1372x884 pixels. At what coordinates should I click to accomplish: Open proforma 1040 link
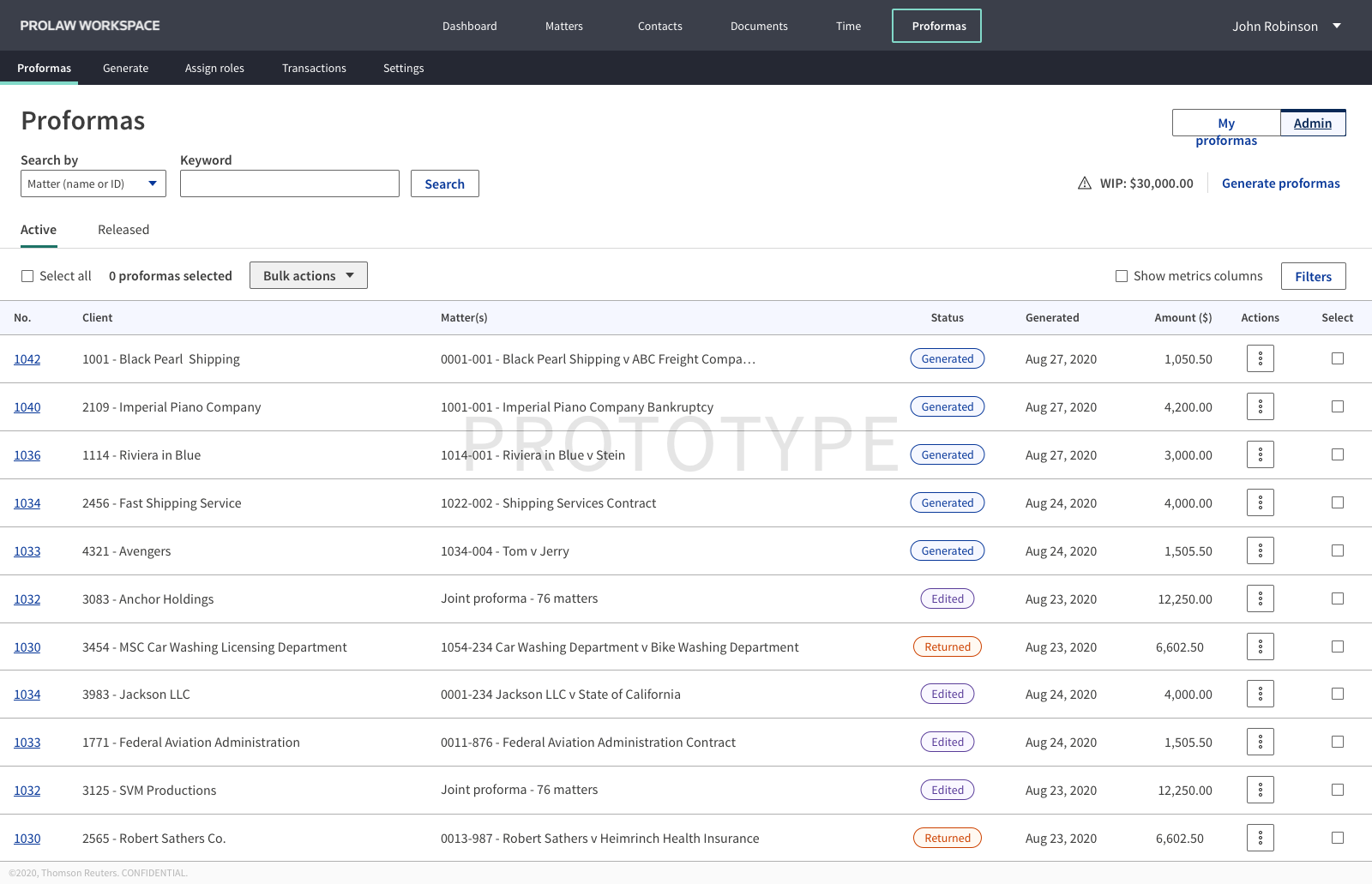[27, 407]
